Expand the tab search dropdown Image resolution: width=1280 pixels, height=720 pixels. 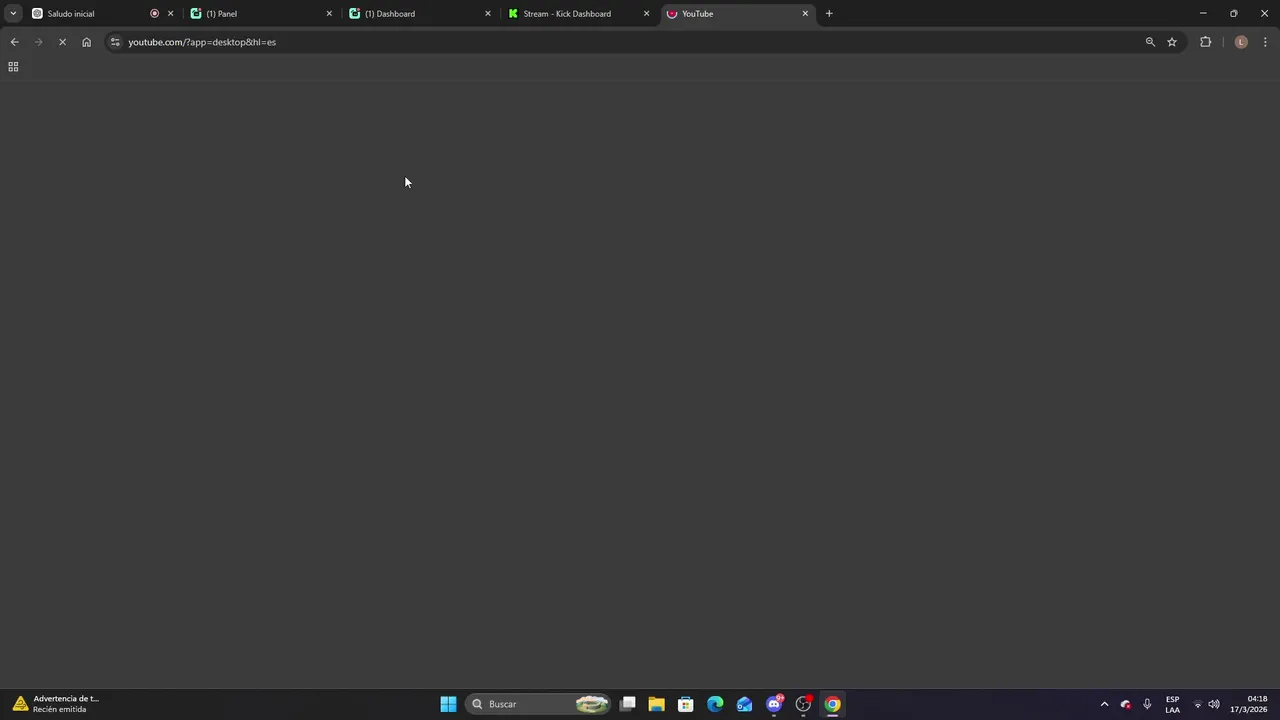pyautogui.click(x=13, y=14)
